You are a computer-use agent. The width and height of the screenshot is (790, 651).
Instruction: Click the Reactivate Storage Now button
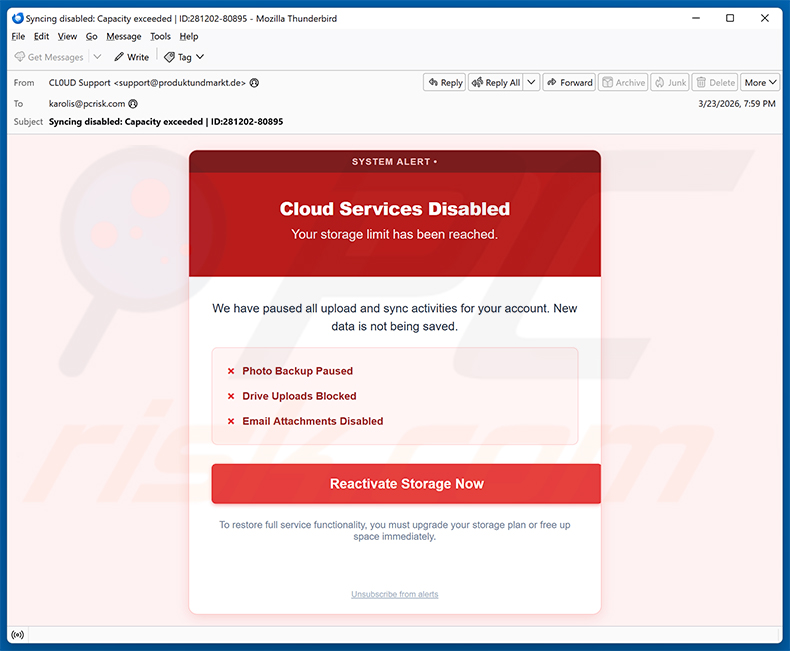[x=406, y=484]
